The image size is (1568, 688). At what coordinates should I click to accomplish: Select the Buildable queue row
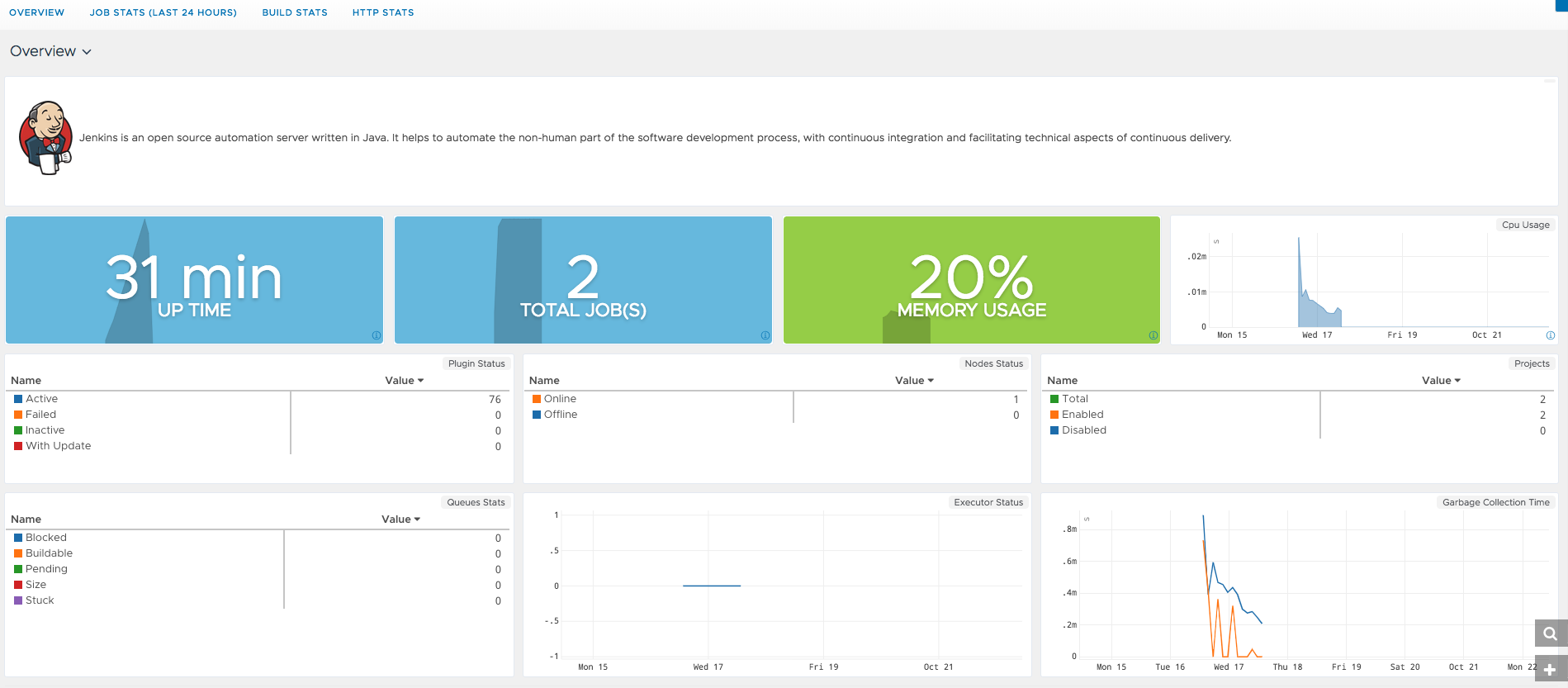tap(258, 553)
